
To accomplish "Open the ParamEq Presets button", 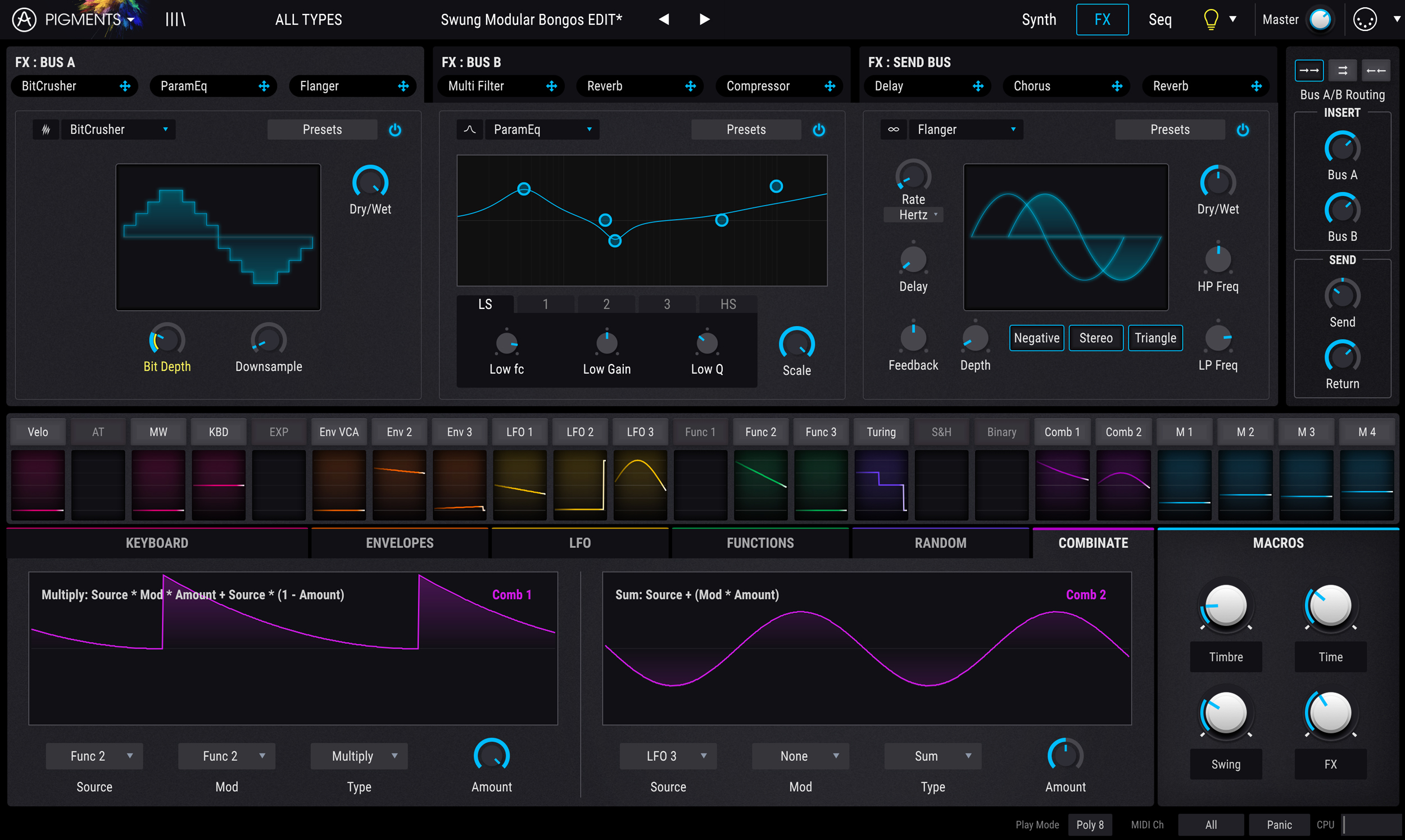I will coord(746,130).
